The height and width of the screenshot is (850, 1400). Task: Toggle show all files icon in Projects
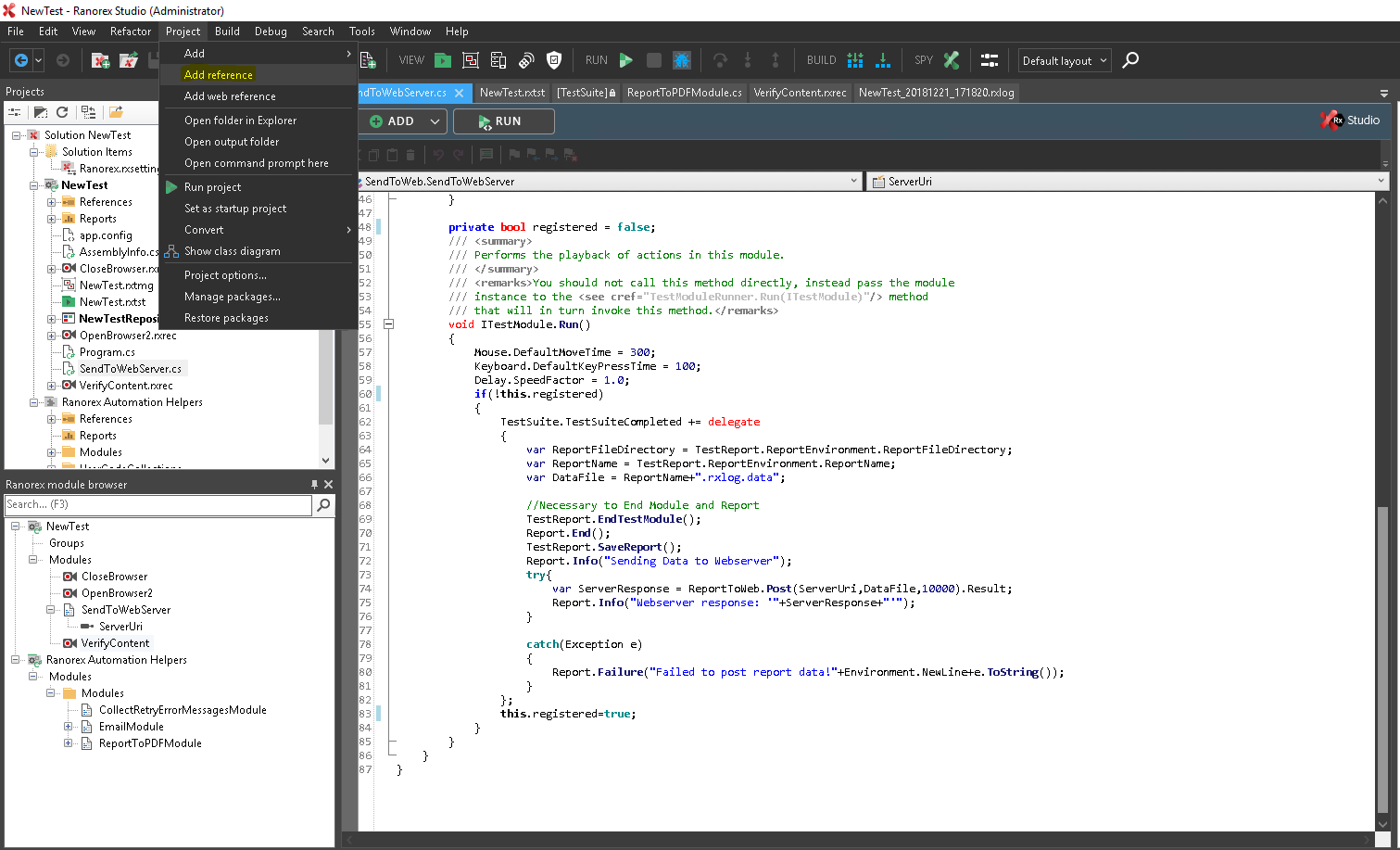[x=41, y=112]
